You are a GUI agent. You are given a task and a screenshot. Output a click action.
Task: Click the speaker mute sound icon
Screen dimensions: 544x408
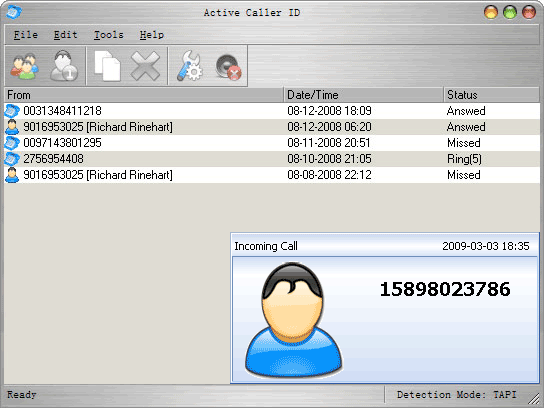click(228, 66)
